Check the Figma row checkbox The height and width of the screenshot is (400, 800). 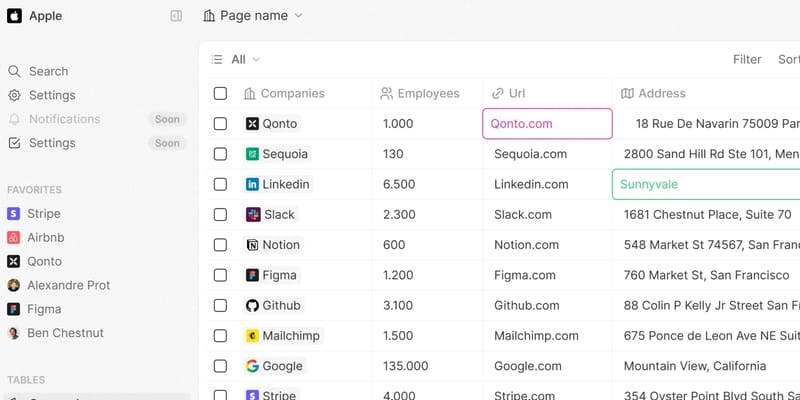point(220,276)
